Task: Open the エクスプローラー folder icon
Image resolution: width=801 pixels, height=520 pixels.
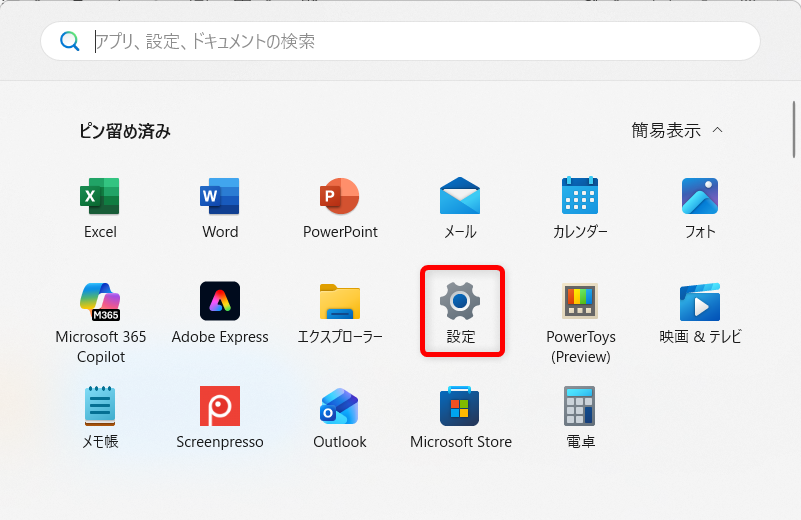Action: tap(340, 301)
